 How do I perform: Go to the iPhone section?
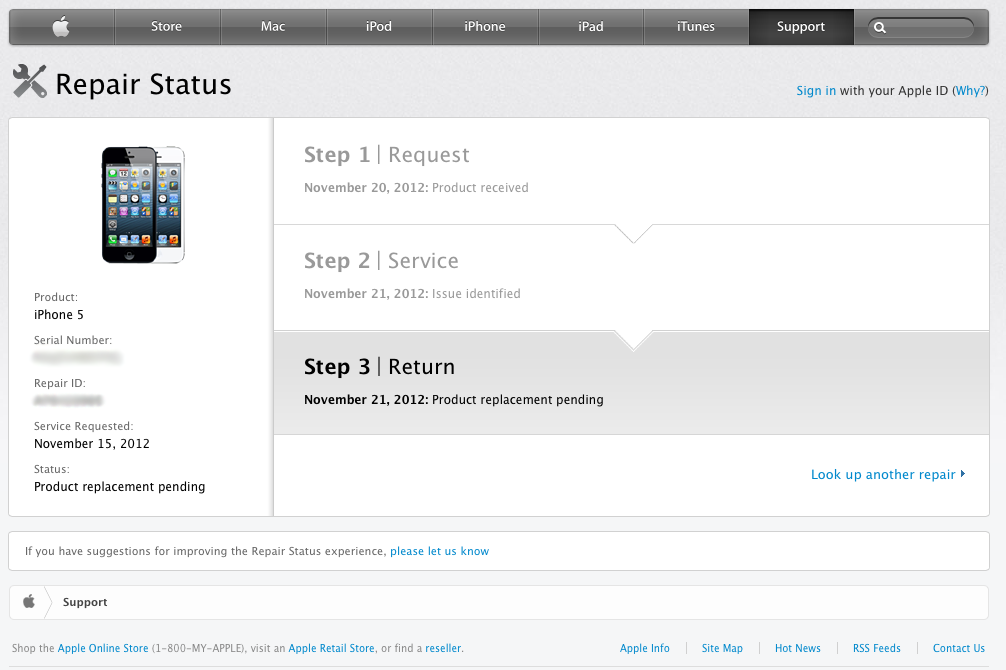point(485,27)
